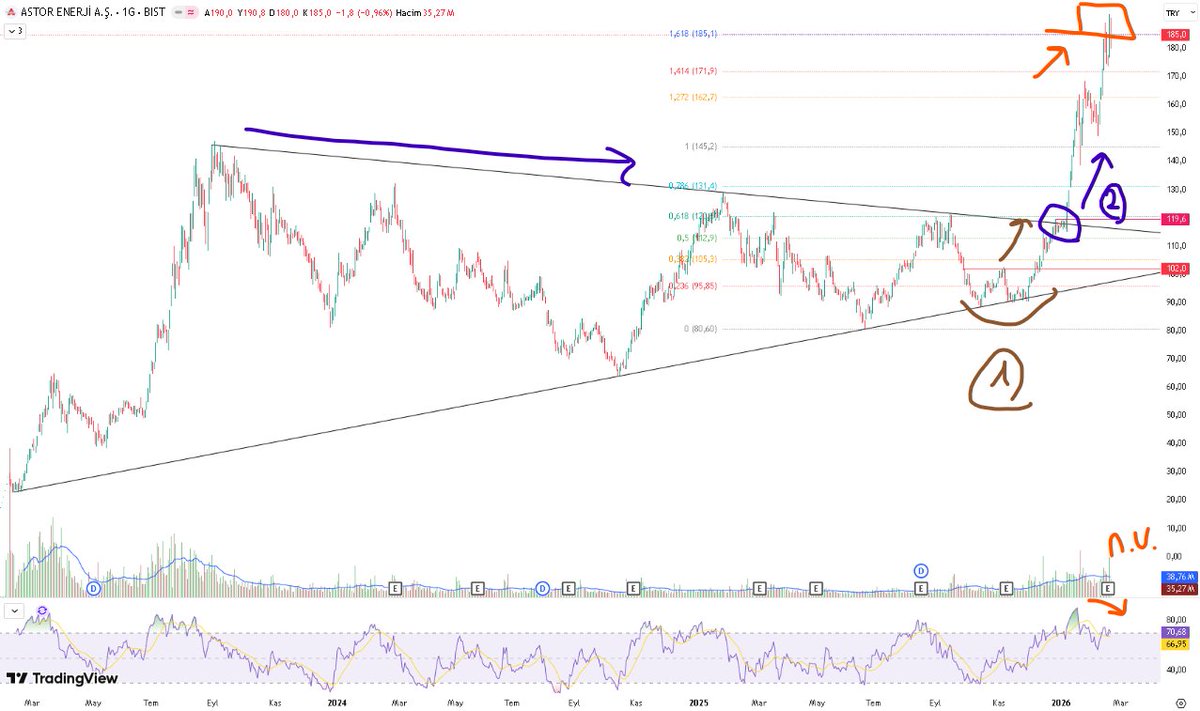Select the red price label 119,6
The height and width of the screenshot is (711, 1200).
click(1173, 218)
